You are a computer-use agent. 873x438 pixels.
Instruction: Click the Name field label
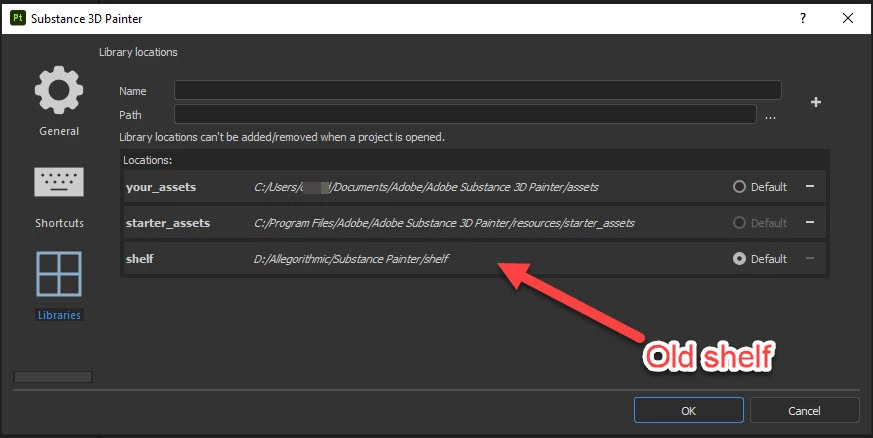(133, 91)
